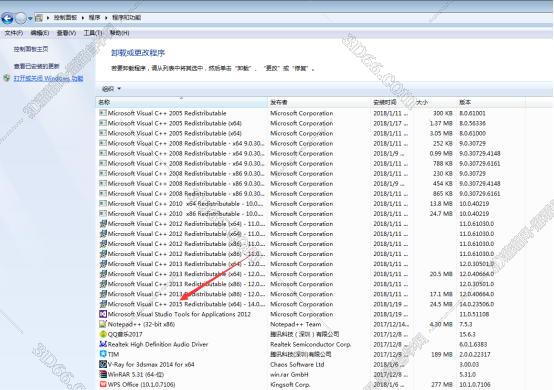Screen dimensions: 554x390
Task: Select V-Ray for 3dsmax 2014 for x64
Action: [151, 364]
